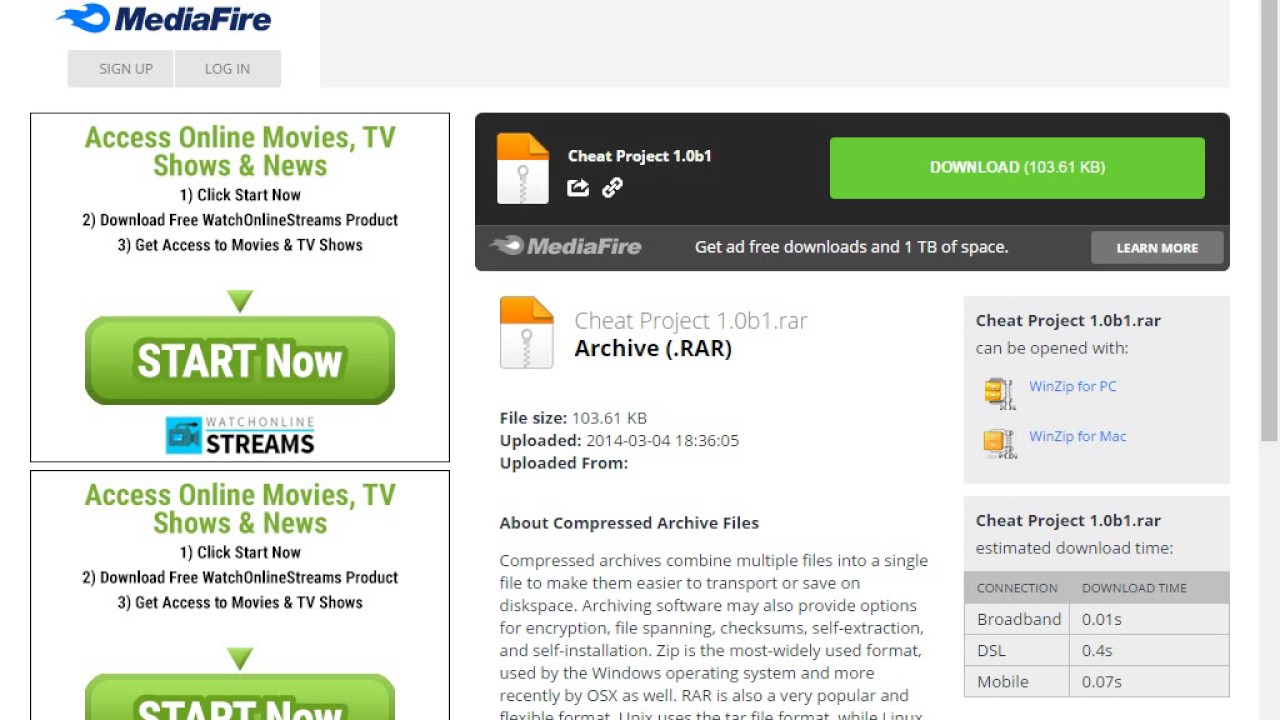The width and height of the screenshot is (1280, 720).
Task: Click the Archive (.RAR) label
Action: (x=653, y=348)
